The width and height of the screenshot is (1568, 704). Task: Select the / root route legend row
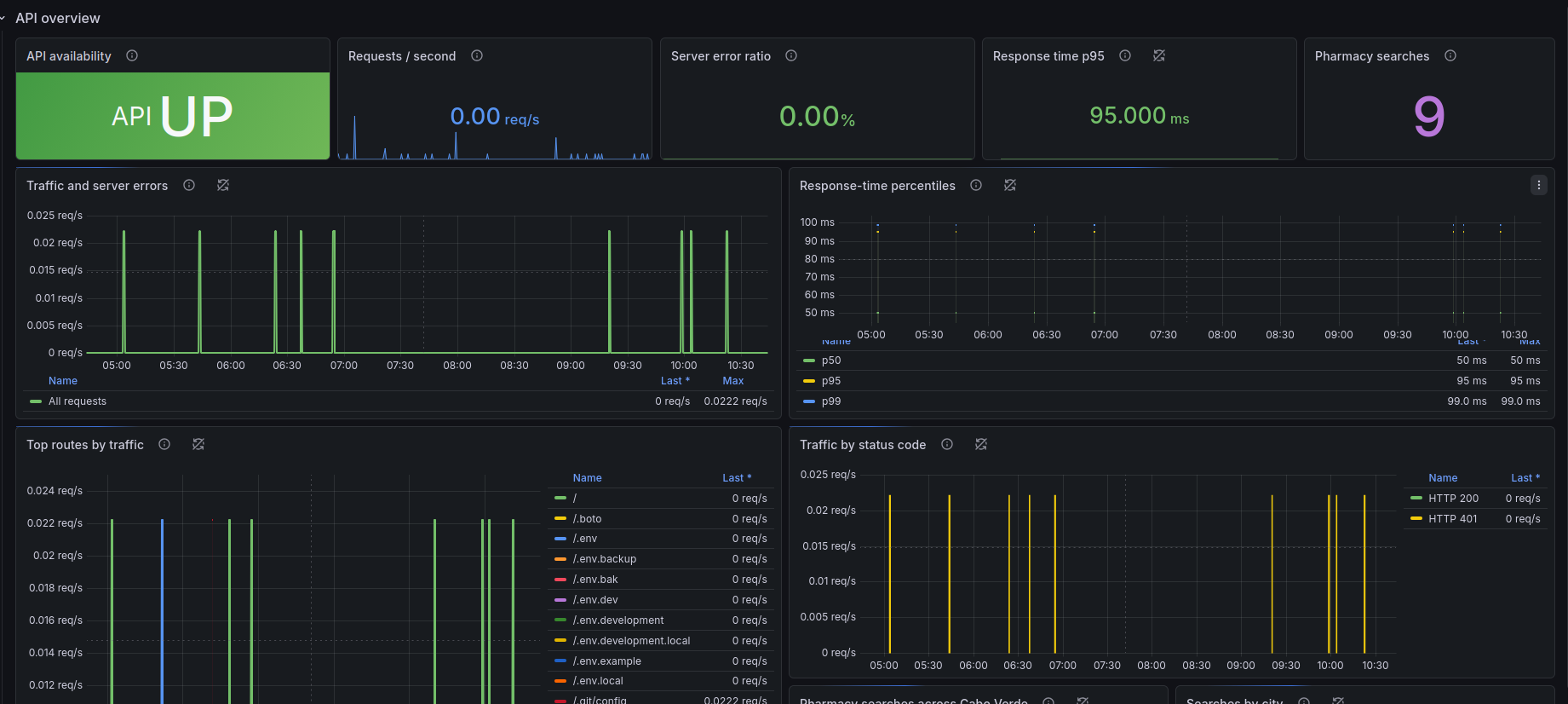pos(661,499)
